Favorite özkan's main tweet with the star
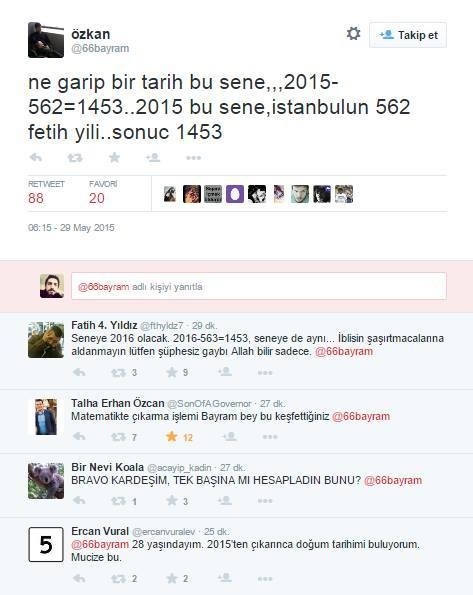The image size is (473, 595). pos(114,157)
